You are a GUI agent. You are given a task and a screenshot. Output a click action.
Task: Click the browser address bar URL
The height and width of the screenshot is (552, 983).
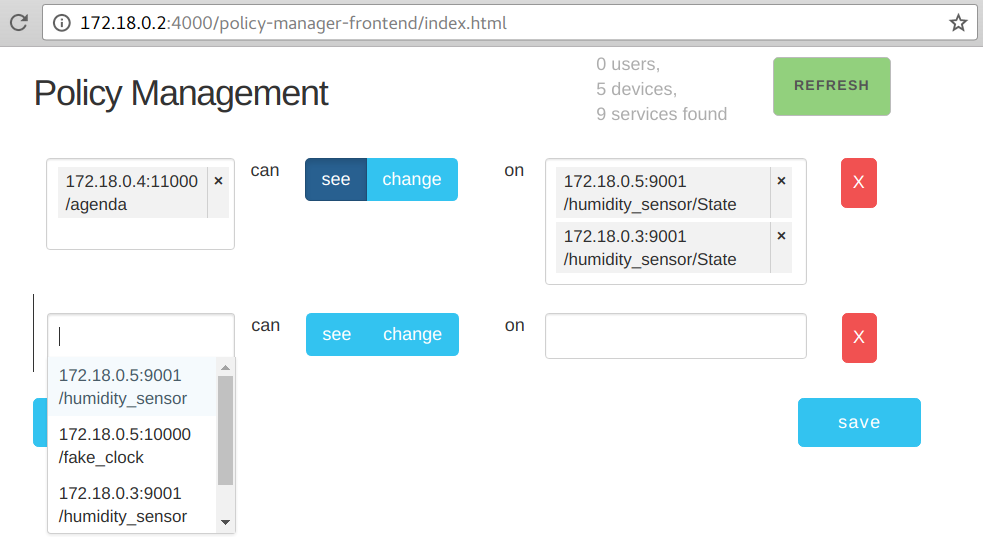coord(300,23)
